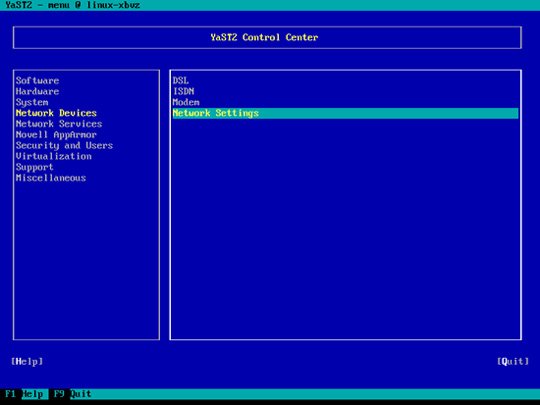Choose the Miscellaneous category
The image size is (540, 405).
pos(51,178)
